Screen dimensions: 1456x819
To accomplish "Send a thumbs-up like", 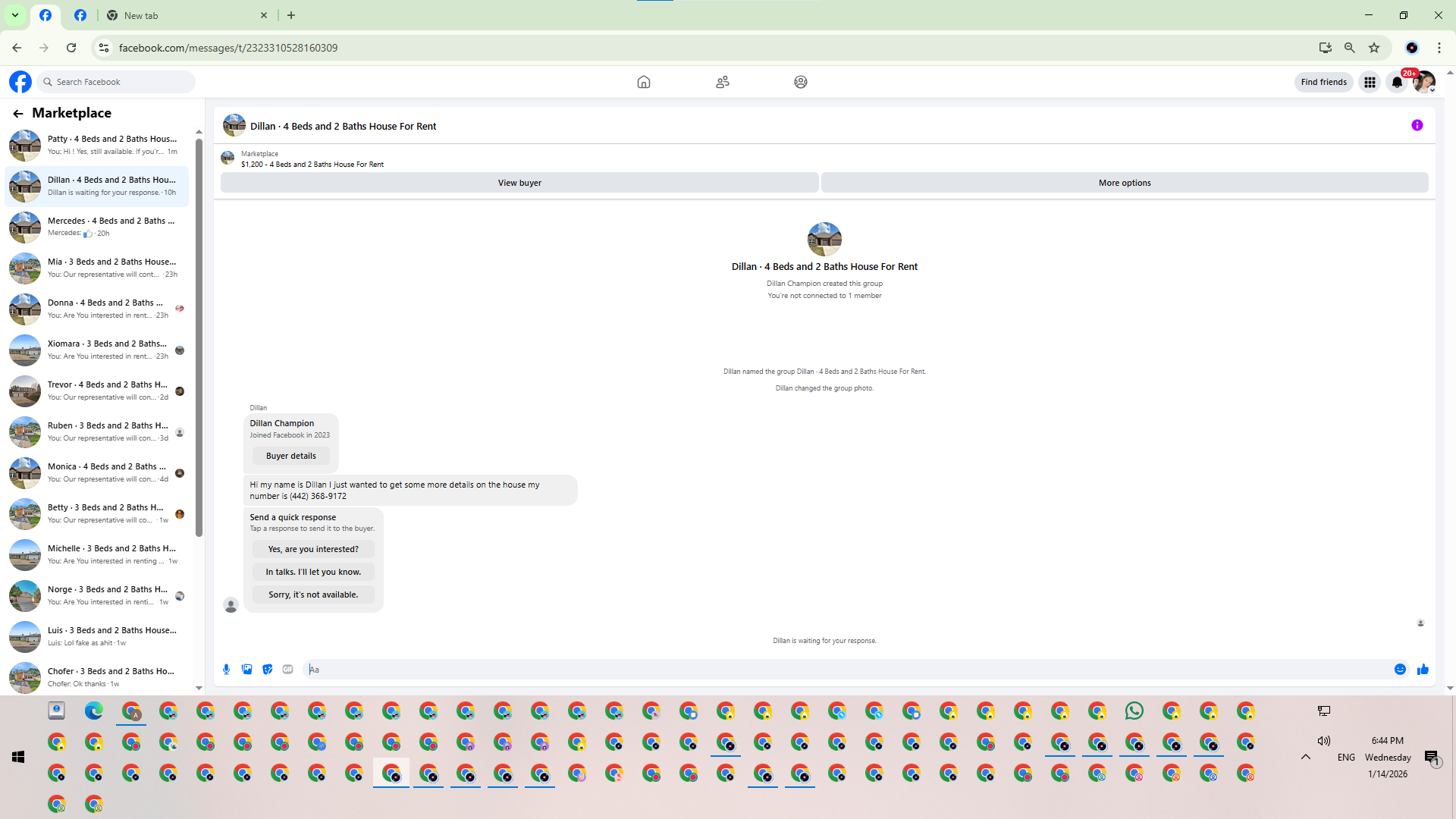I will 1423,669.
